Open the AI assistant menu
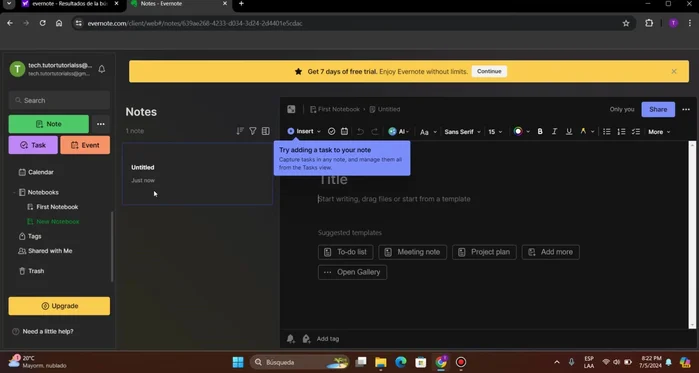 tap(399, 131)
